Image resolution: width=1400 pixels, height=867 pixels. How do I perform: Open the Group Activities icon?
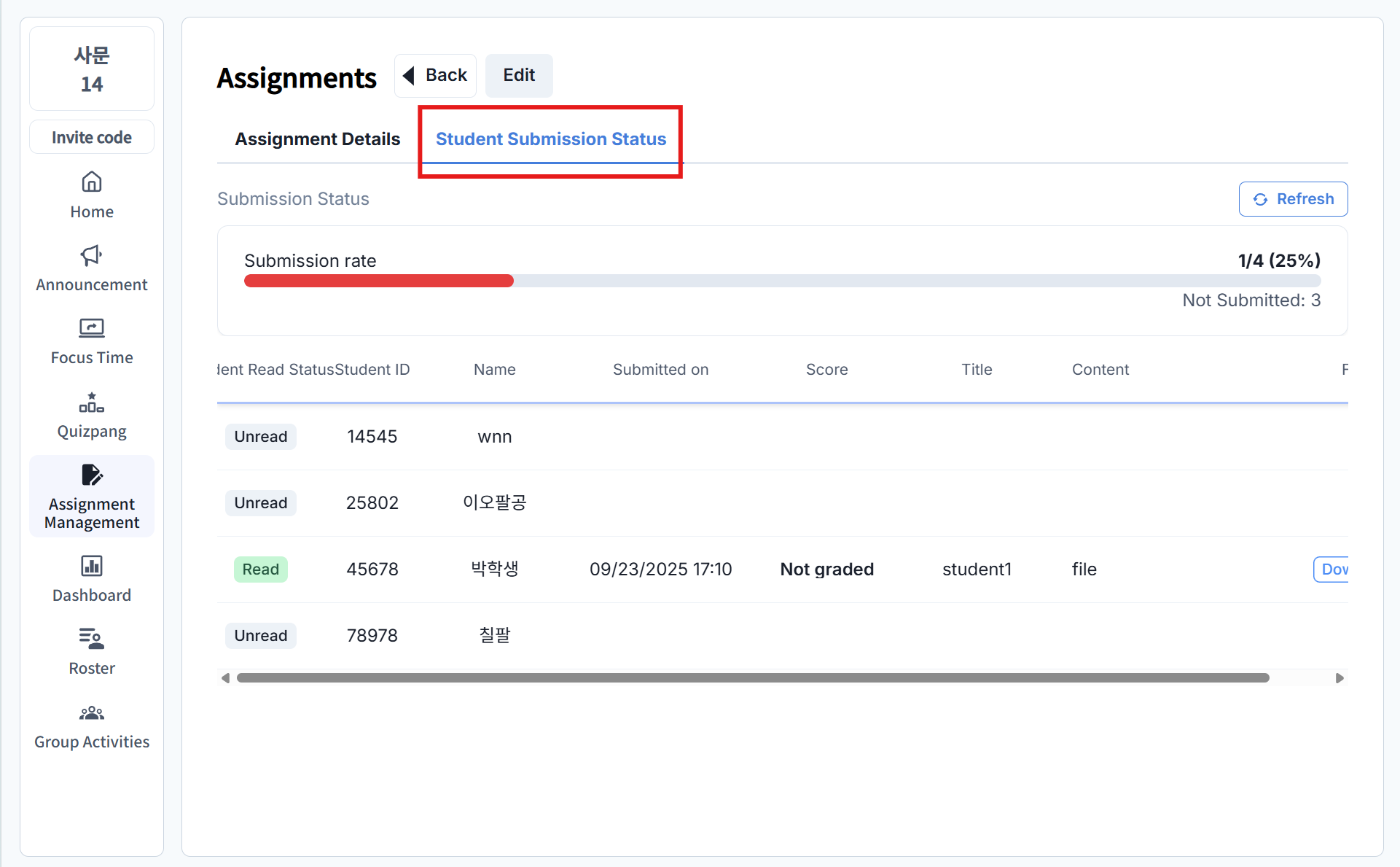click(x=92, y=712)
